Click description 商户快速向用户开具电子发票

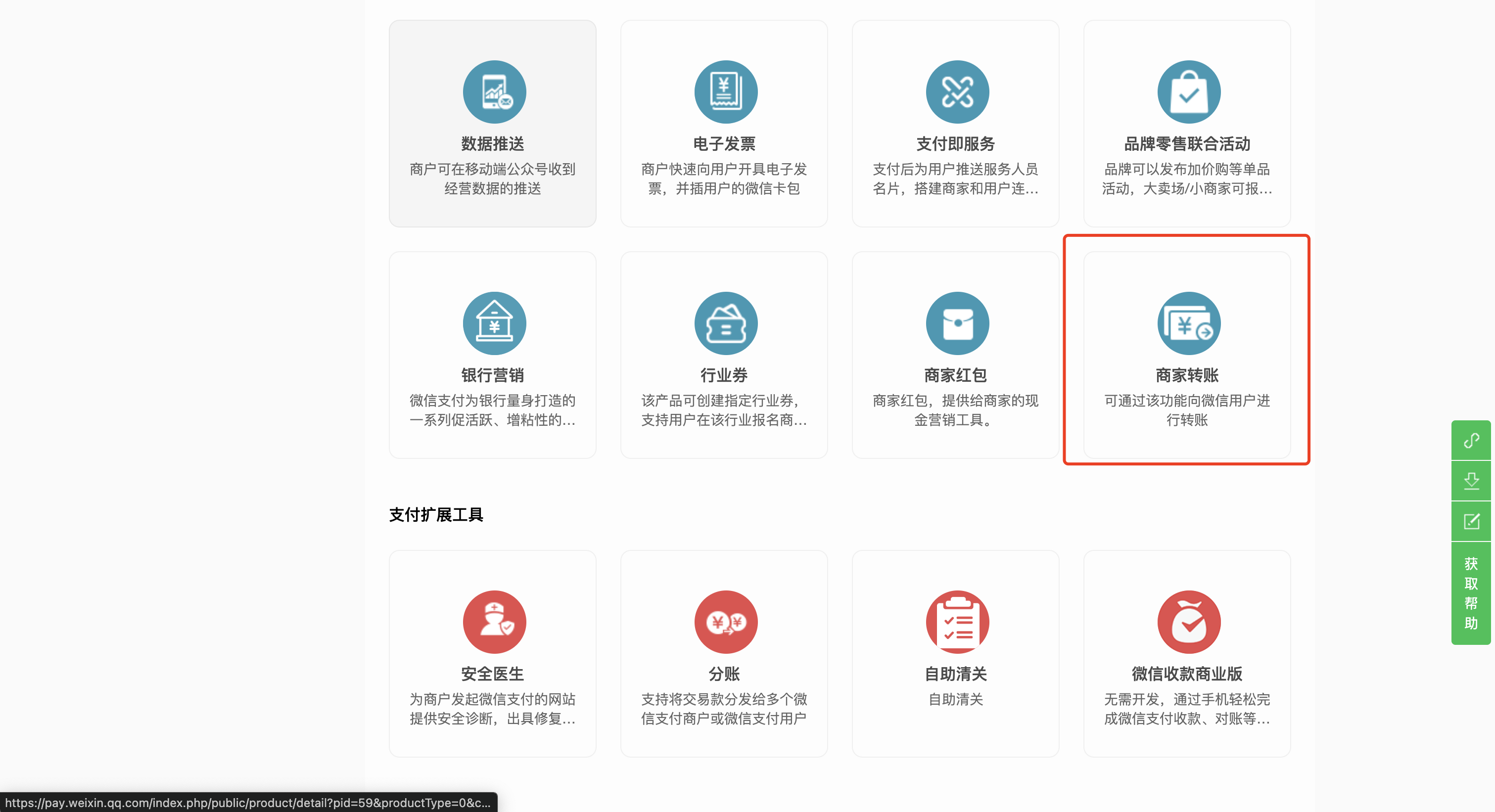click(x=724, y=179)
